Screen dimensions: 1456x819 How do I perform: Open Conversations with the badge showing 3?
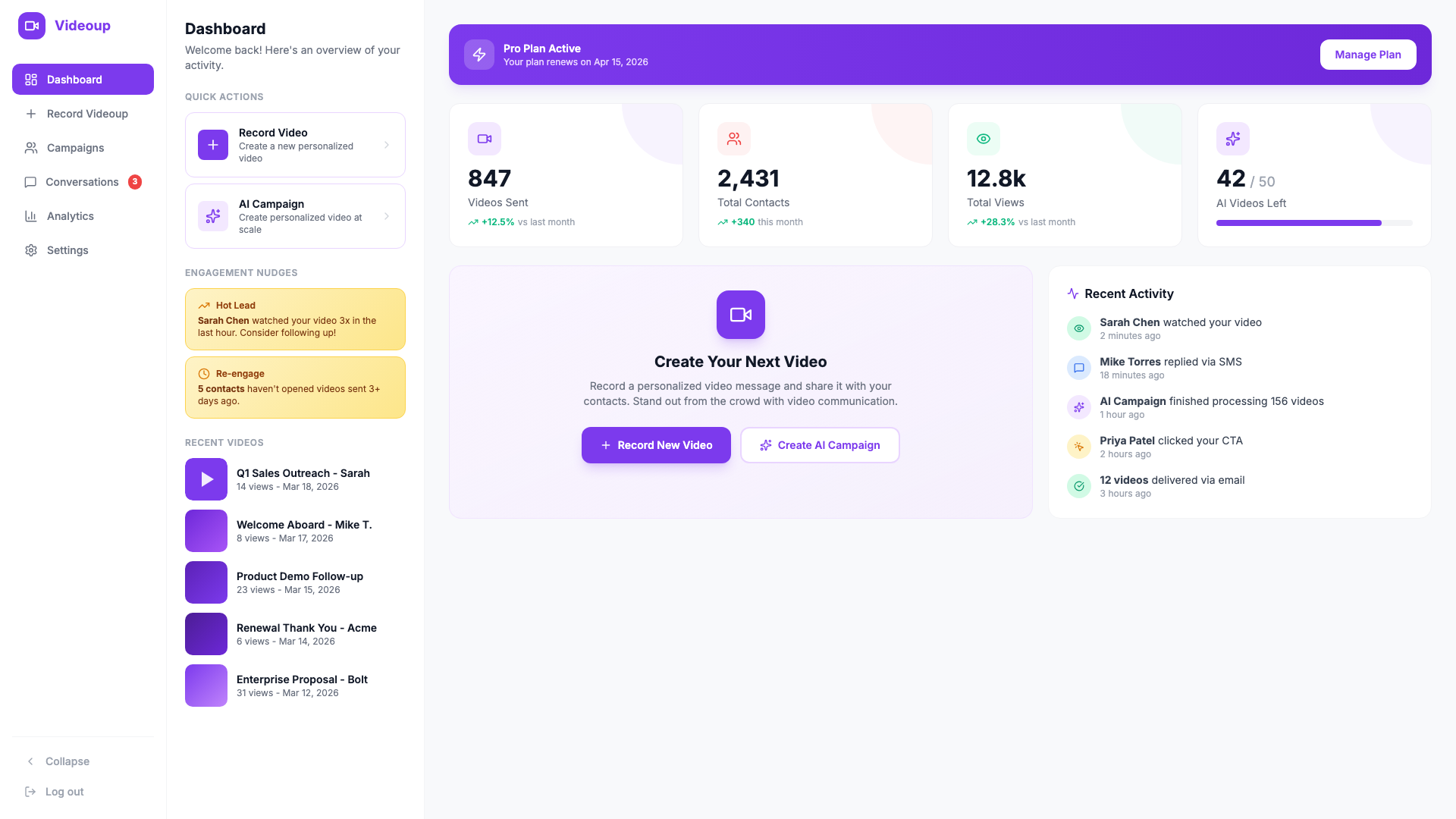(82, 182)
